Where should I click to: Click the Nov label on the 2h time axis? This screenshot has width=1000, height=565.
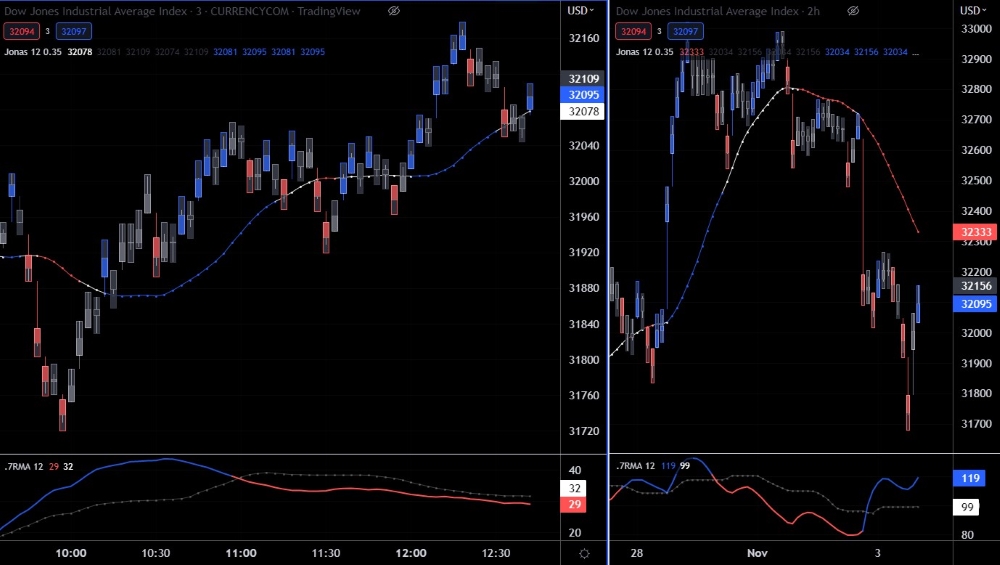point(757,553)
